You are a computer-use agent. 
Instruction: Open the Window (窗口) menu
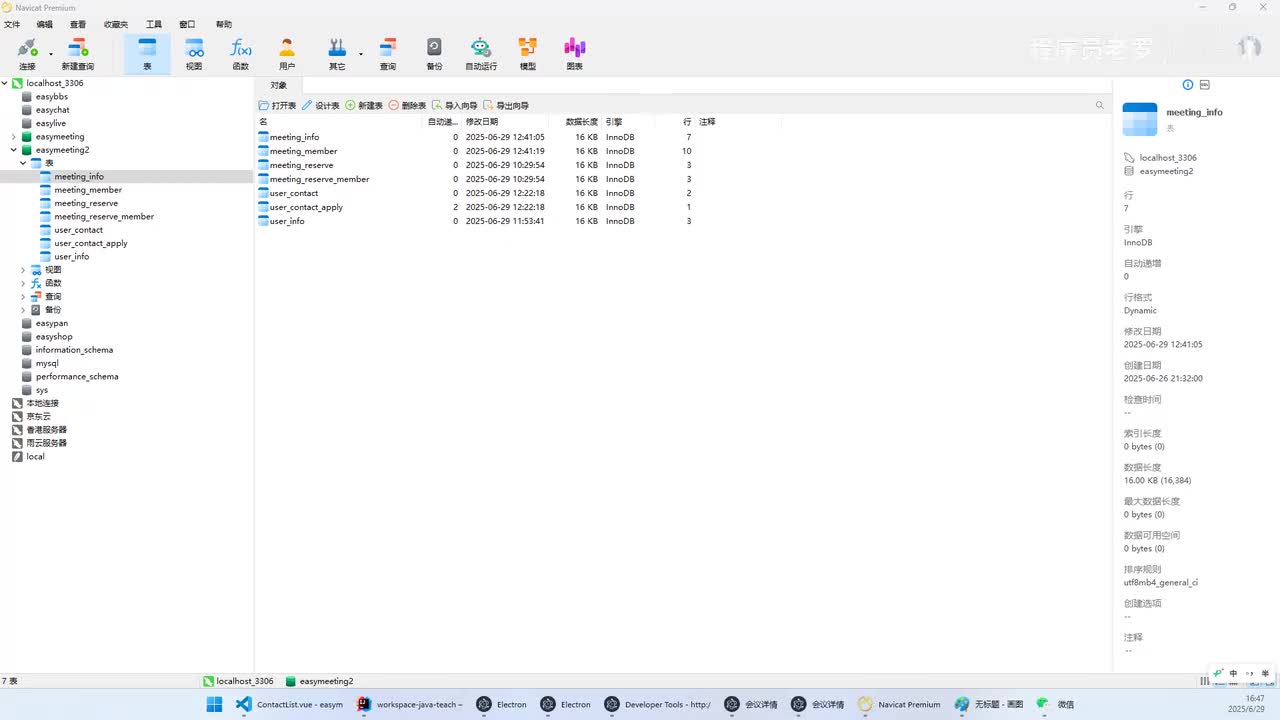187,24
